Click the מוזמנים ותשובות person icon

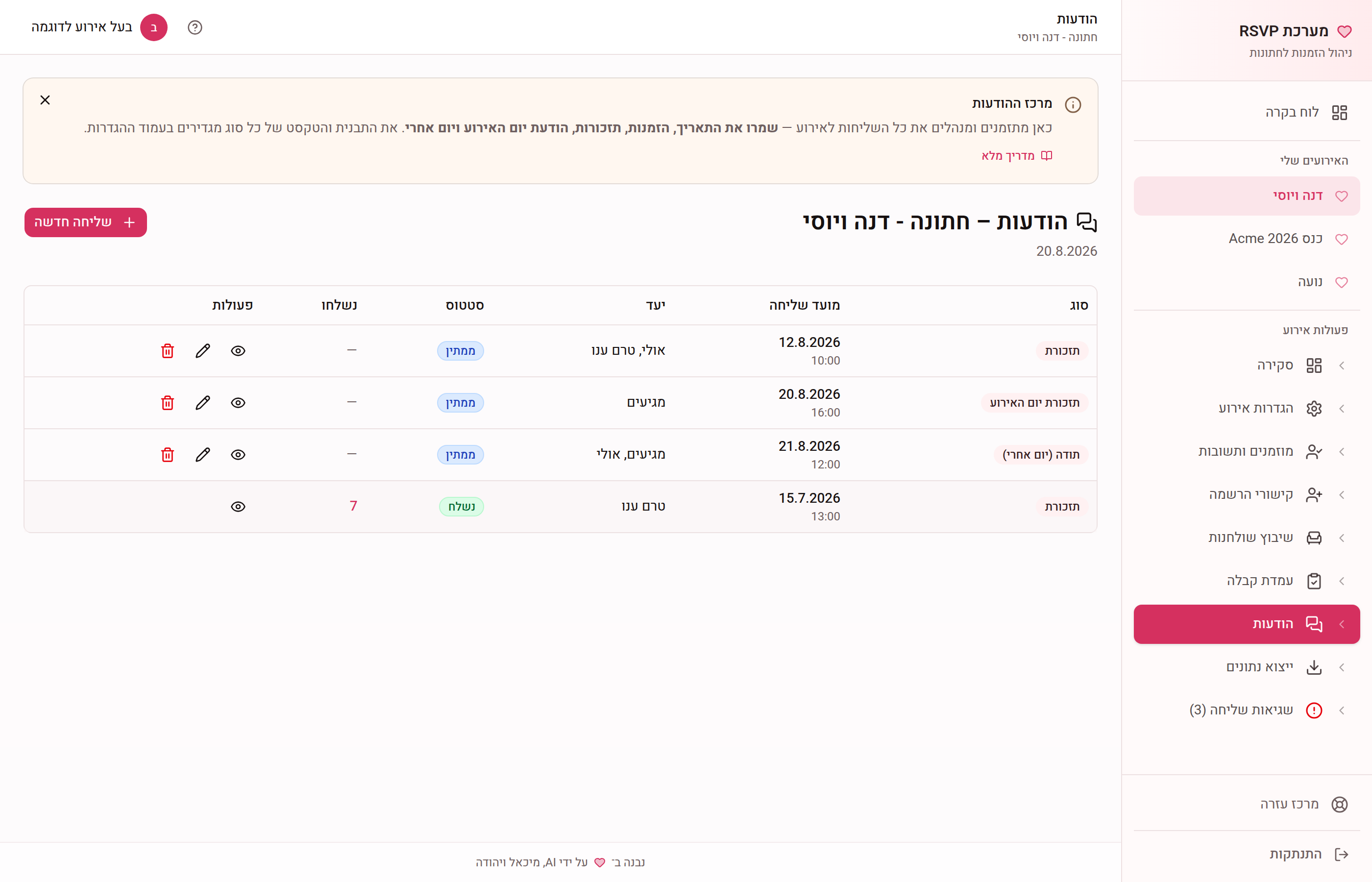[x=1314, y=452]
